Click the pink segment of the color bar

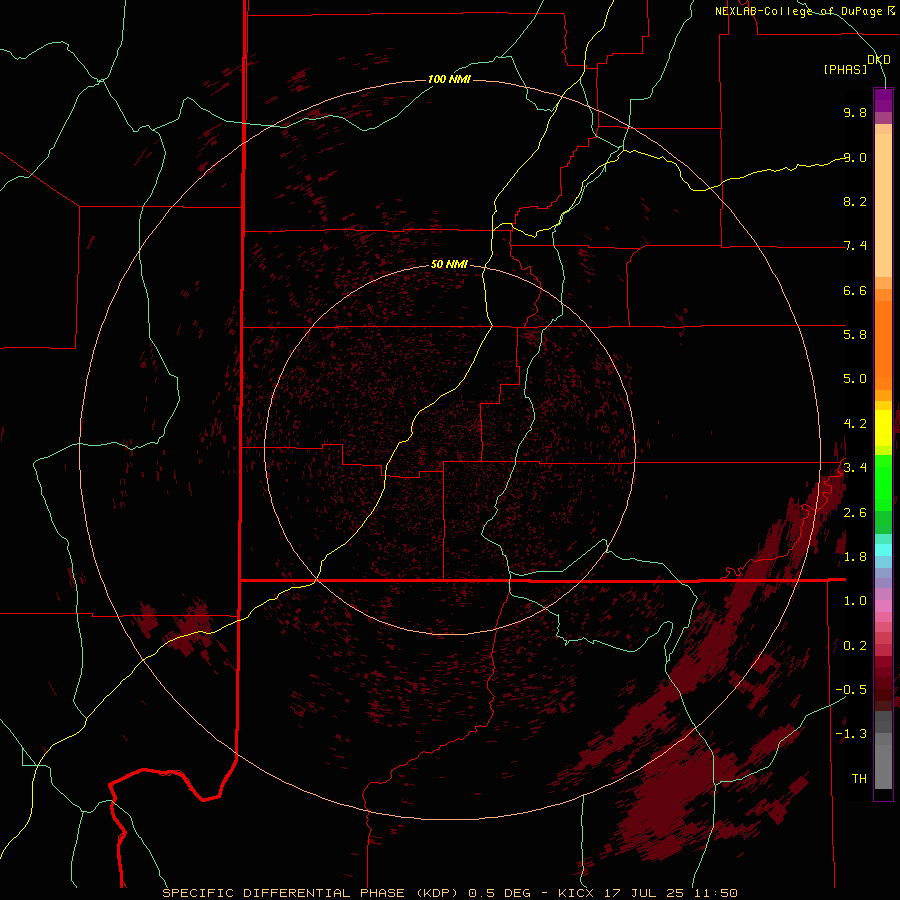pyautogui.click(x=883, y=606)
